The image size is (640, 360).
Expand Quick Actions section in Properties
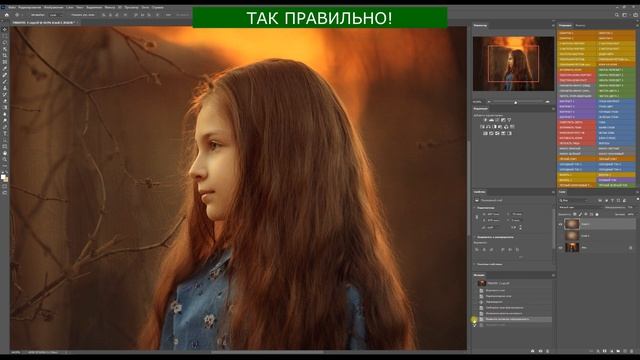pos(475,264)
